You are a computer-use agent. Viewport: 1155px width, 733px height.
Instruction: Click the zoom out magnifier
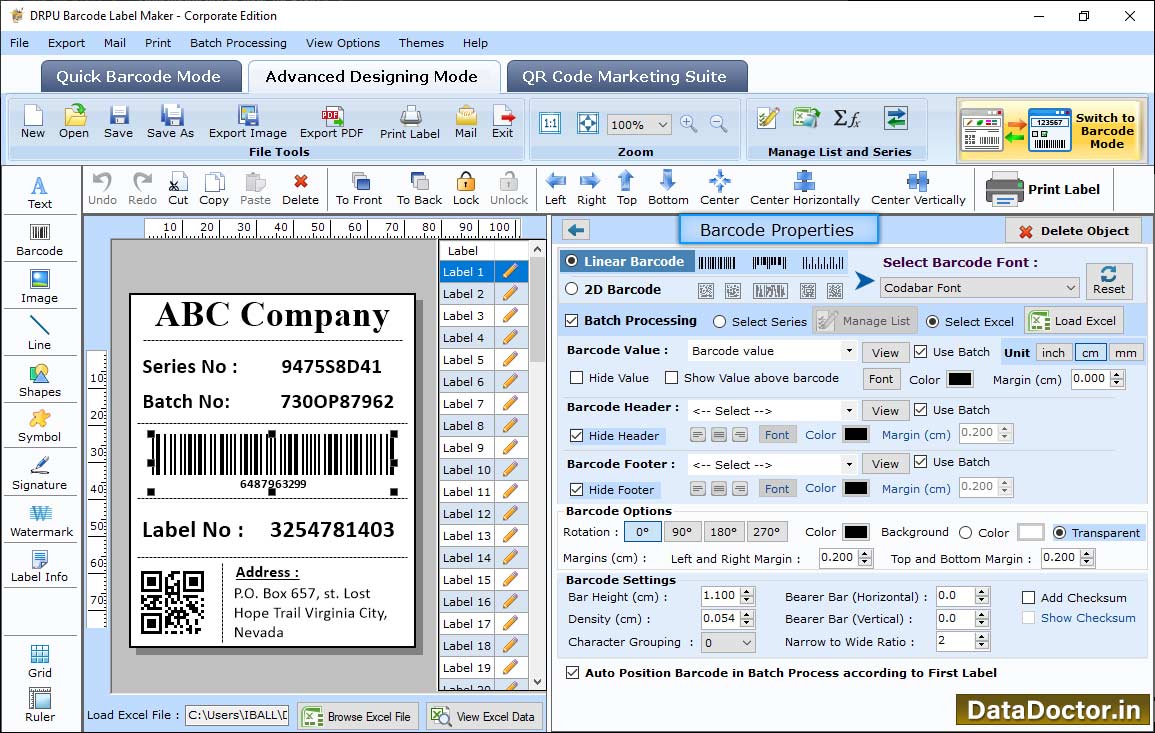coord(718,124)
